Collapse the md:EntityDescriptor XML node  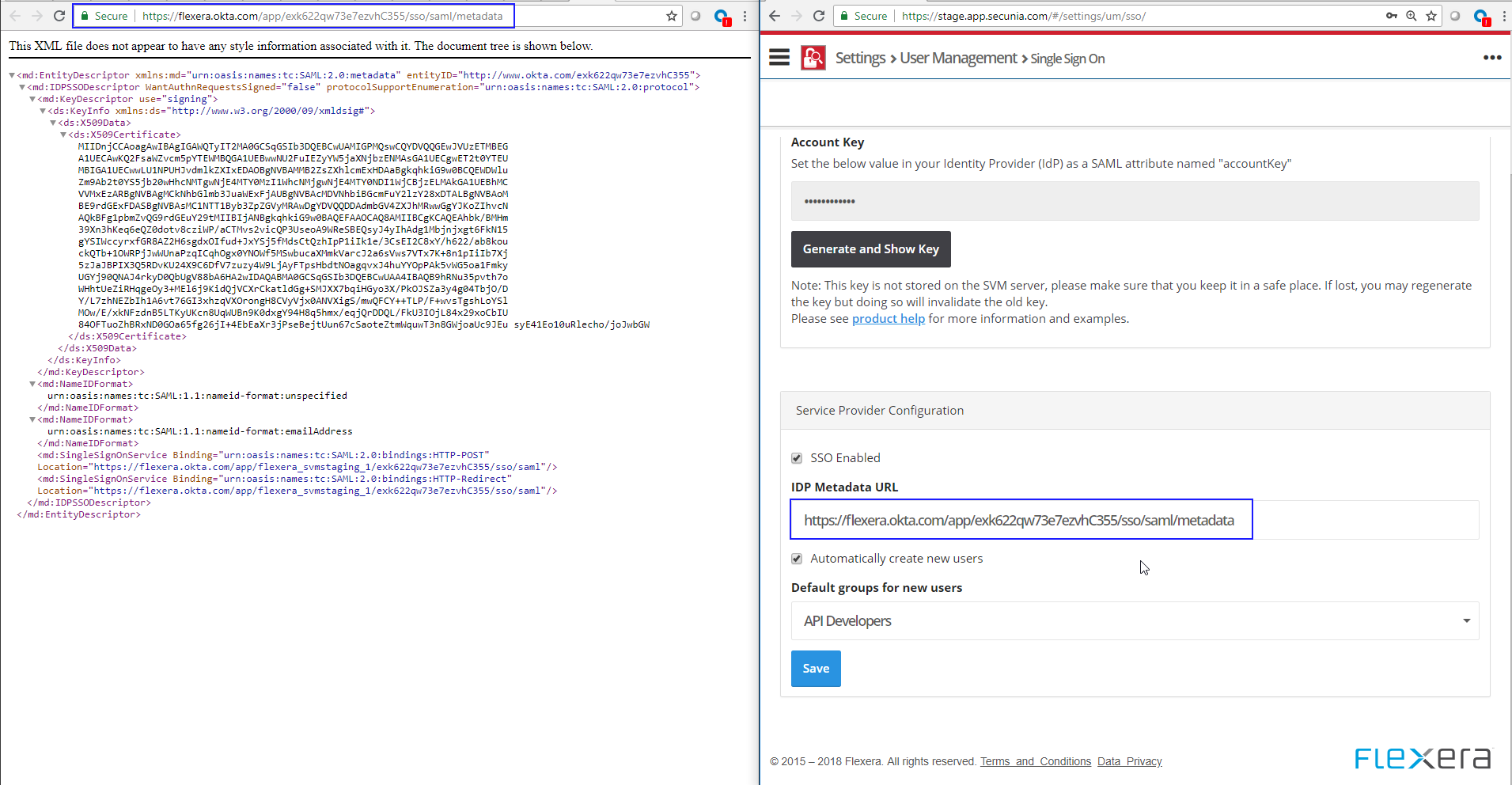tap(12, 75)
